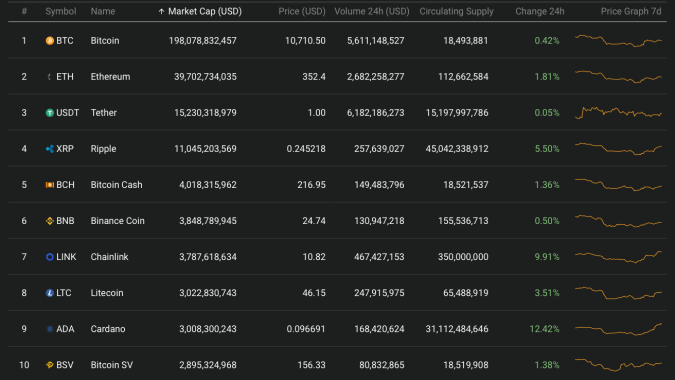Image resolution: width=675 pixels, height=380 pixels.
Task: Click the Chainlink LINK coin icon
Action: coord(50,257)
